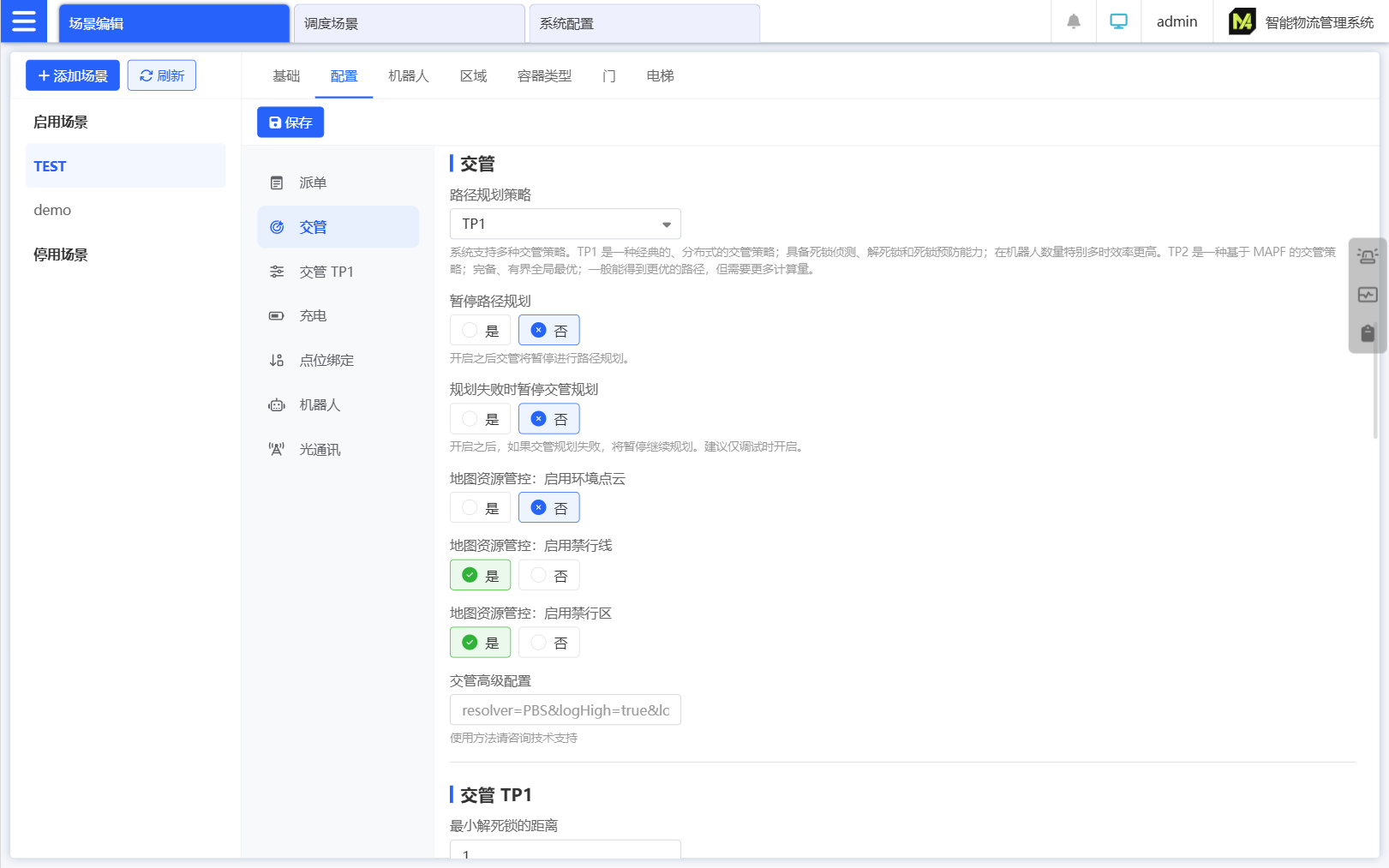Click the 添加场景 button
1389x868 pixels.
[x=73, y=75]
